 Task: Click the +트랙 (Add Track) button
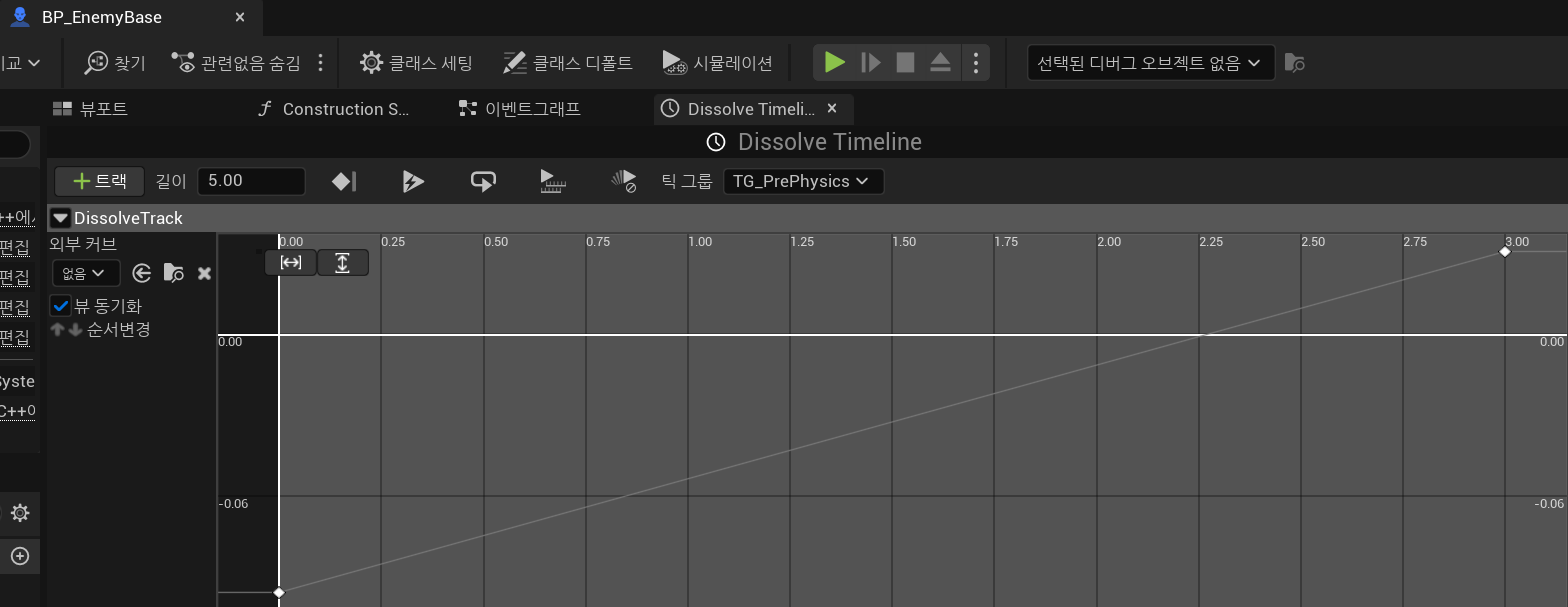pos(99,181)
